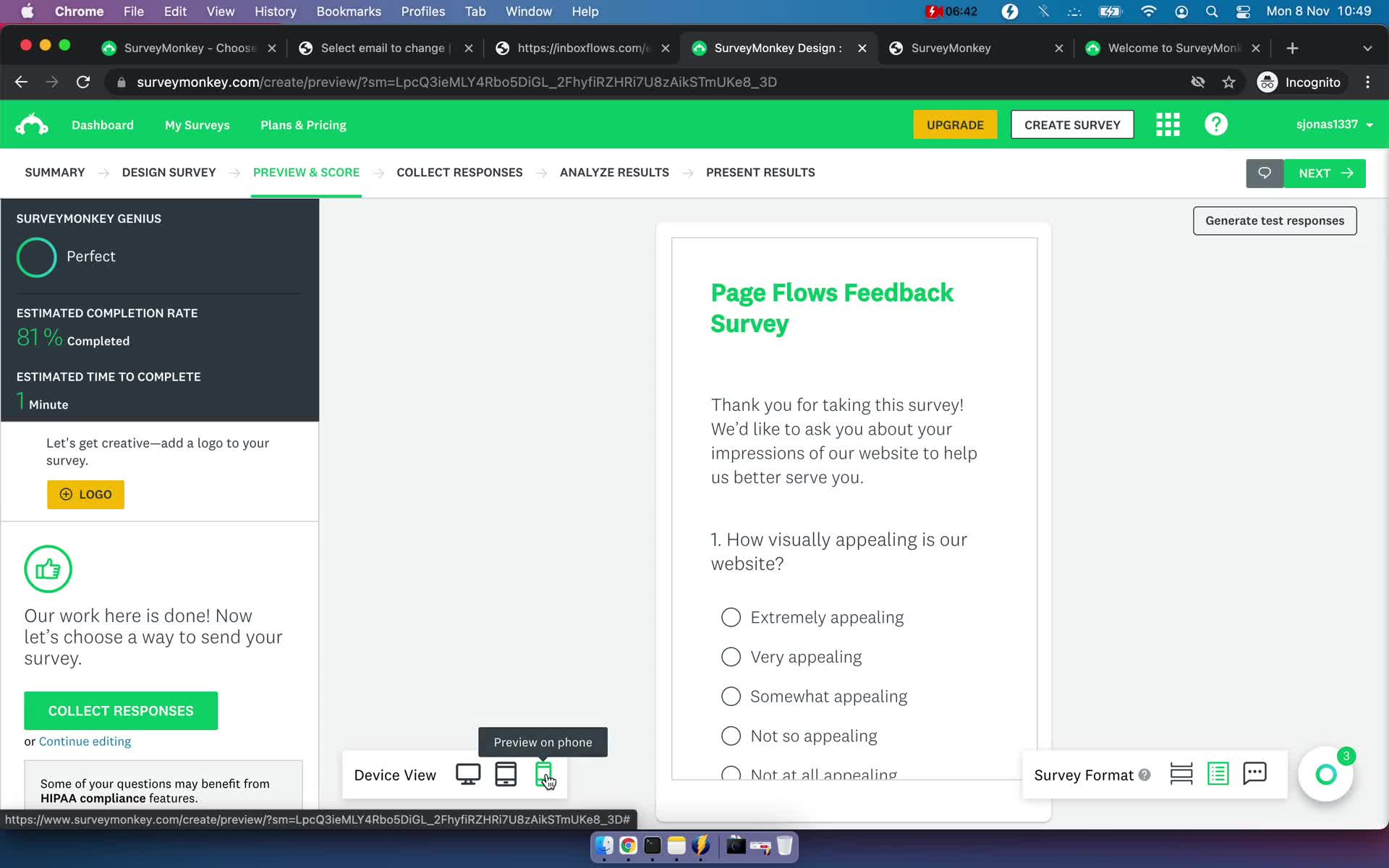Switch to desktop preview mode
Screen dimensions: 1389x868
click(x=467, y=774)
